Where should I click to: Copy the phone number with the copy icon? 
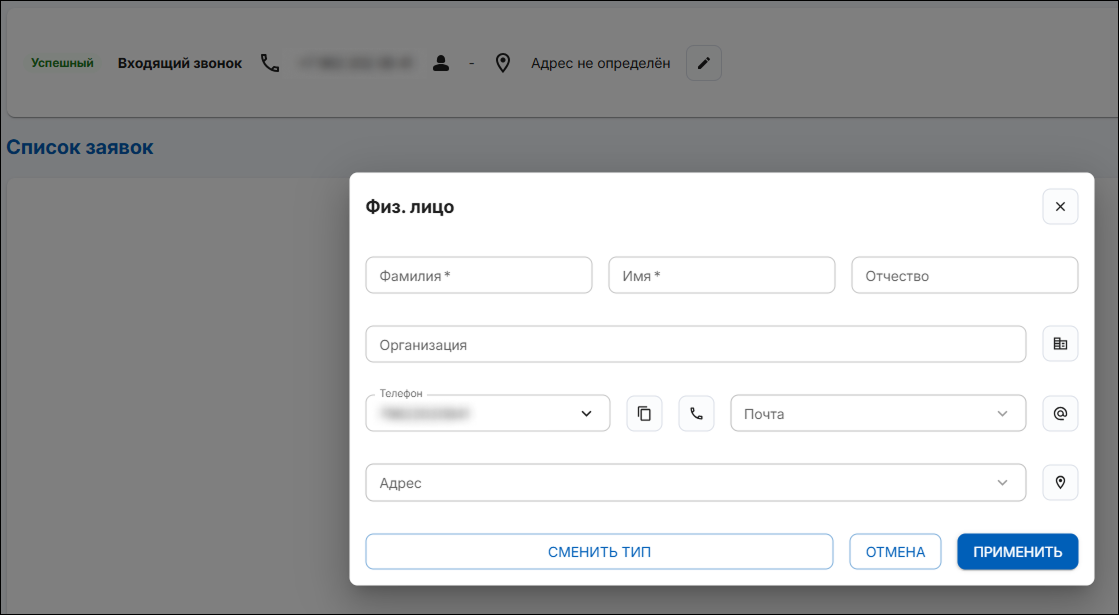[x=644, y=413]
